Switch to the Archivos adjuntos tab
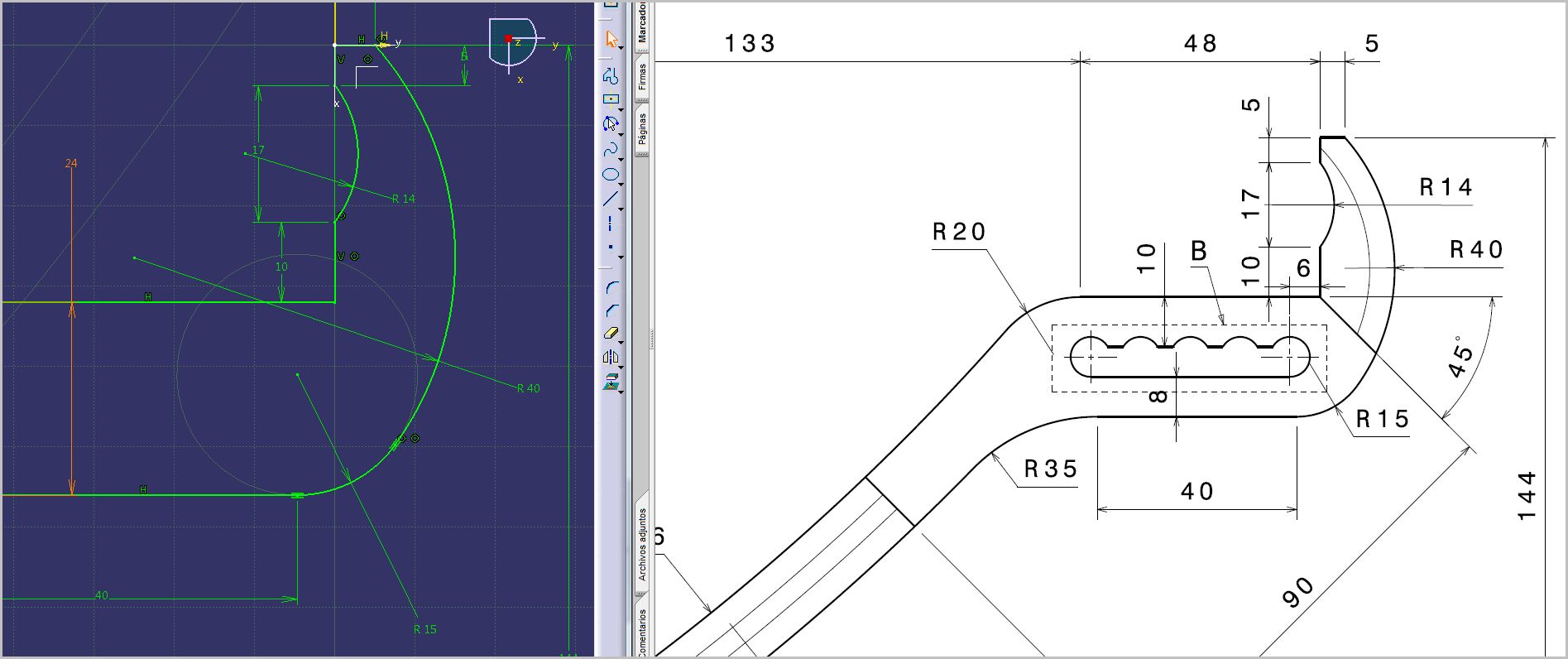 (642, 544)
